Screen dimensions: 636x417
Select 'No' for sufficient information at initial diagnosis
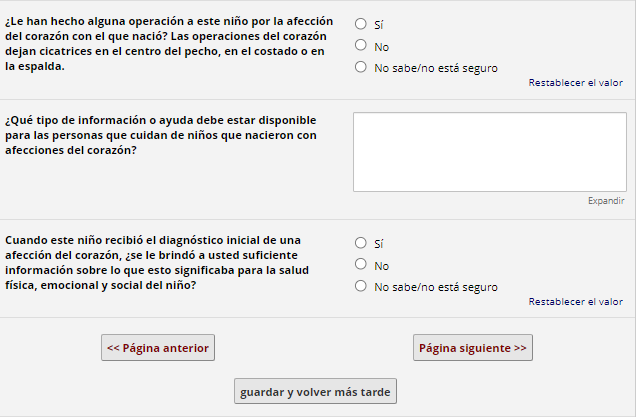coord(360,264)
